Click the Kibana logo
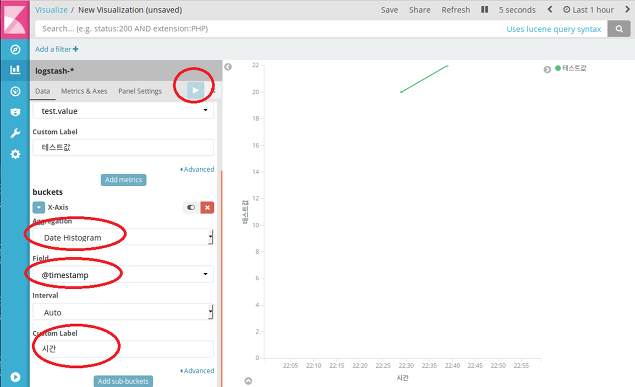Screen dimensions: 635x387 click(15, 19)
